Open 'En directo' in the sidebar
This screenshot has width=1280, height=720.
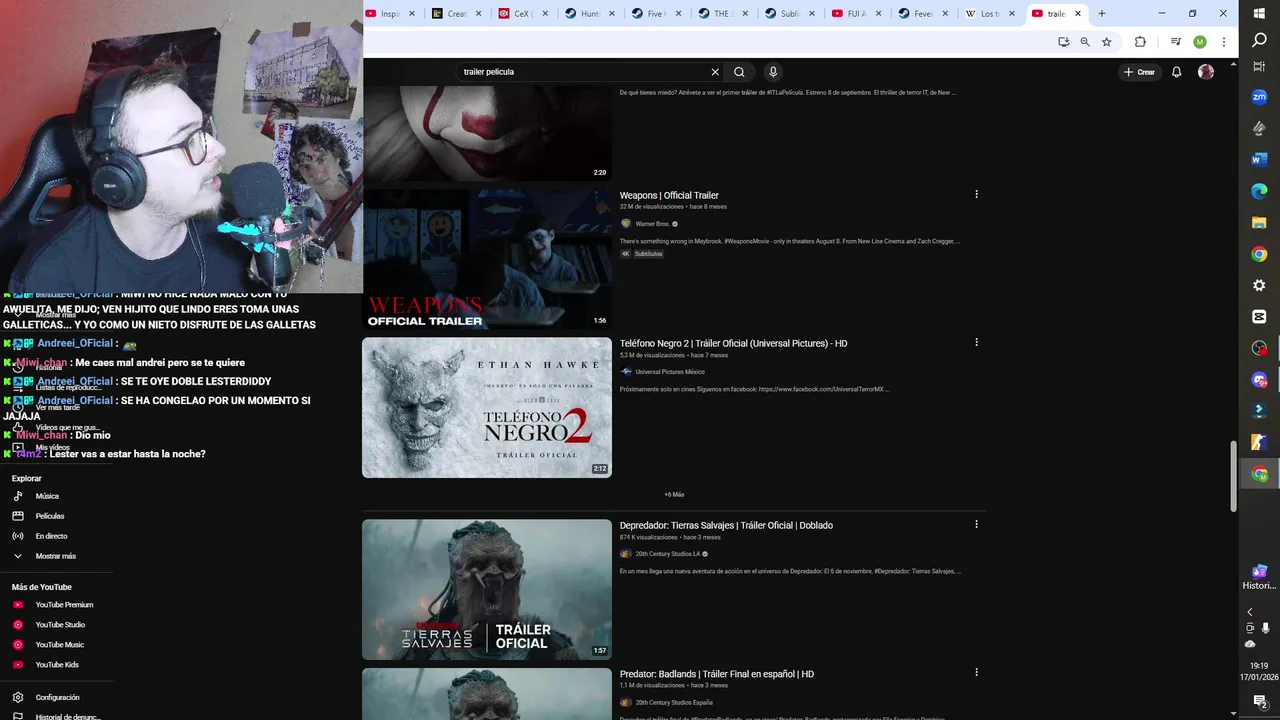tap(56, 536)
